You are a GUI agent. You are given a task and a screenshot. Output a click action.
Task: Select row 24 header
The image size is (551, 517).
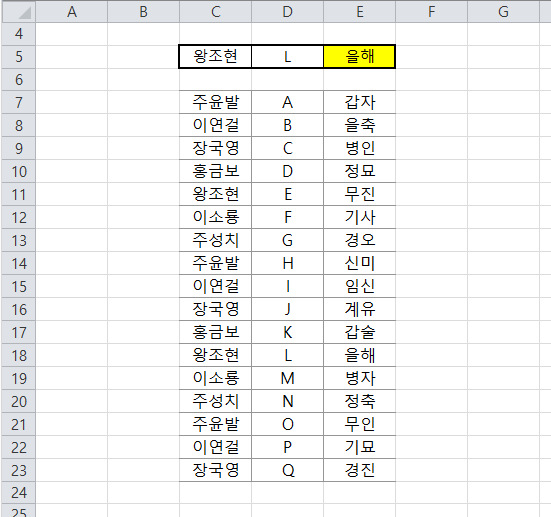[x=19, y=493]
